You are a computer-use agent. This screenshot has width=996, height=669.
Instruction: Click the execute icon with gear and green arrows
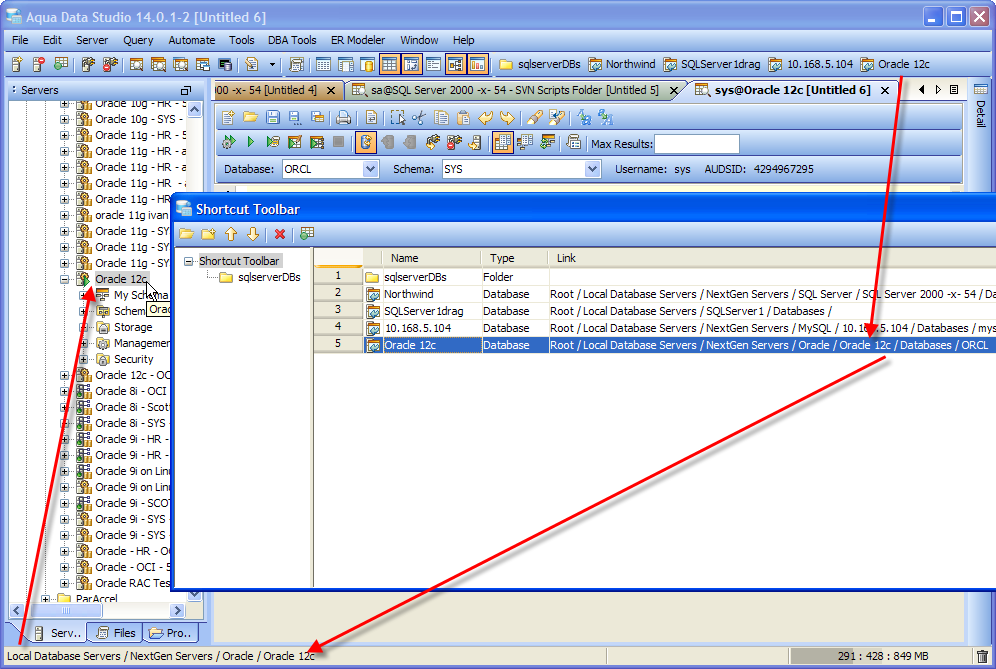tap(229, 142)
